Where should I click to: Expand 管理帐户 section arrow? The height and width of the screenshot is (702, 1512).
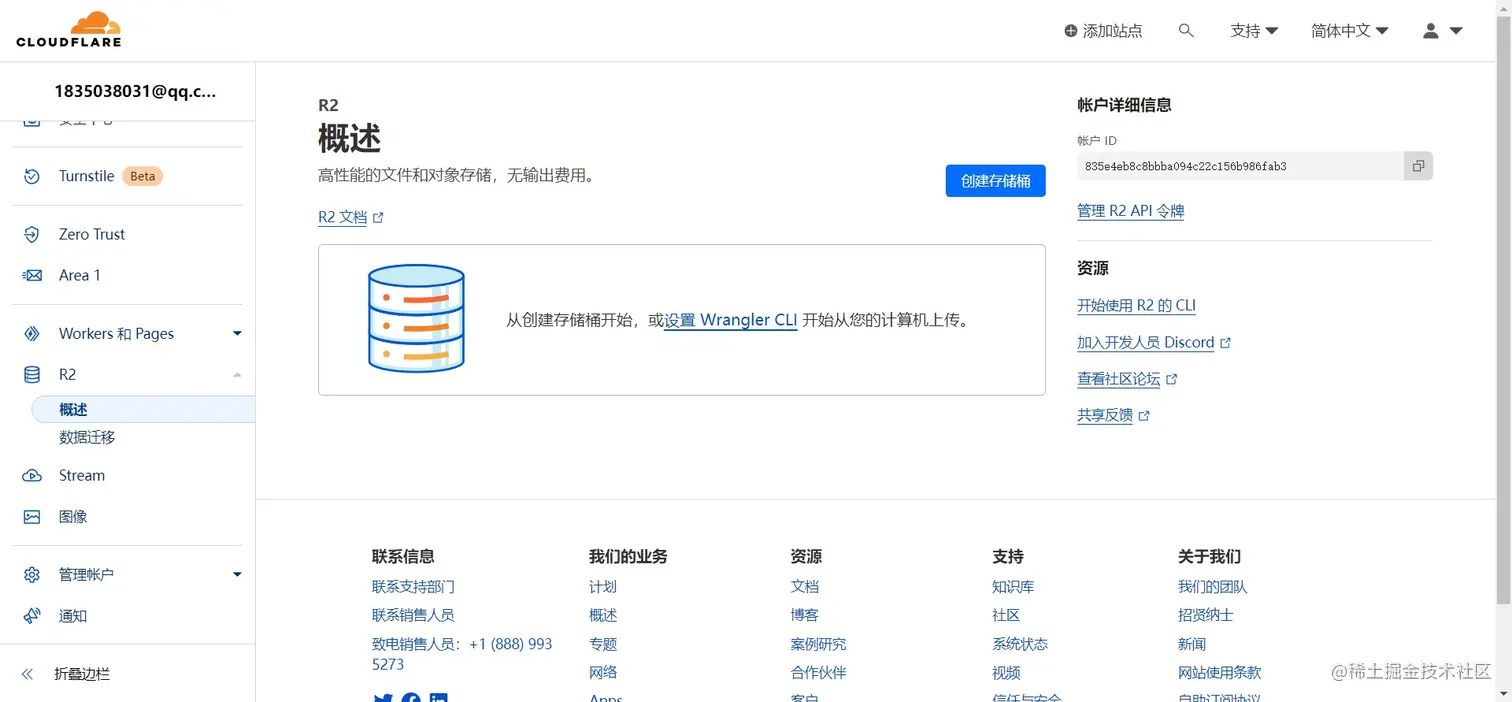point(237,575)
